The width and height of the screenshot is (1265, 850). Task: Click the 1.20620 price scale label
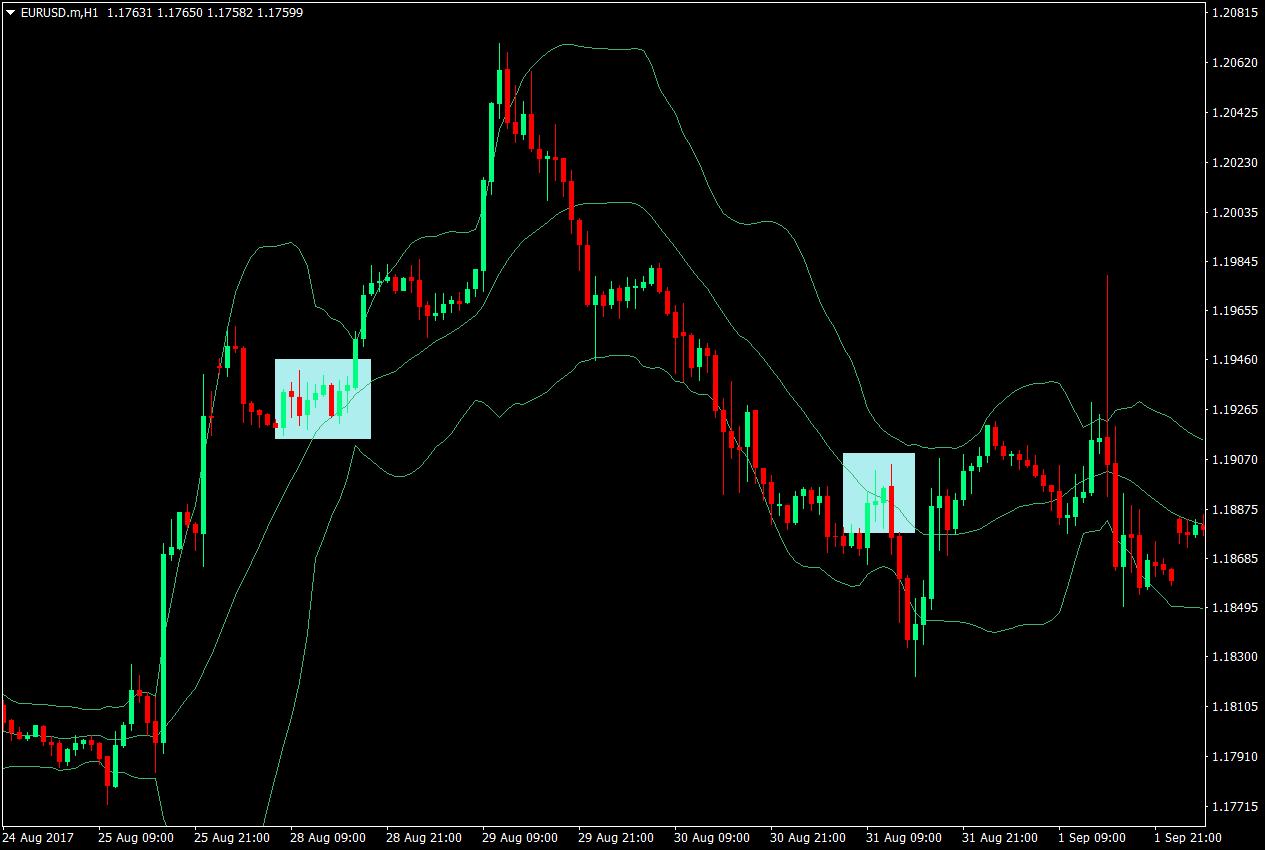click(x=1233, y=63)
